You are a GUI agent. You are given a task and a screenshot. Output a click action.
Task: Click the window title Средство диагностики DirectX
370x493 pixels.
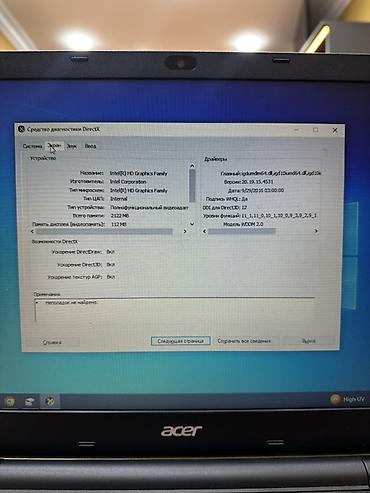pyautogui.click(x=63, y=129)
